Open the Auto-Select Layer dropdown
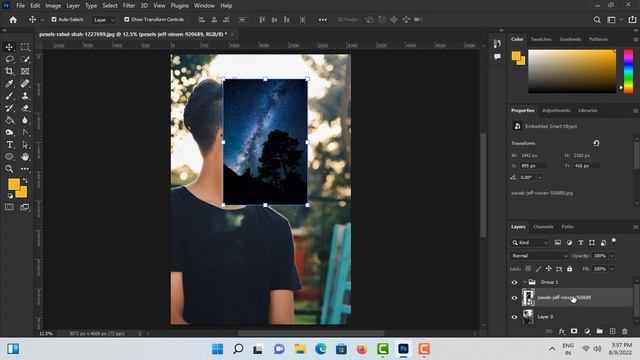The height and width of the screenshot is (360, 640). [x=104, y=20]
